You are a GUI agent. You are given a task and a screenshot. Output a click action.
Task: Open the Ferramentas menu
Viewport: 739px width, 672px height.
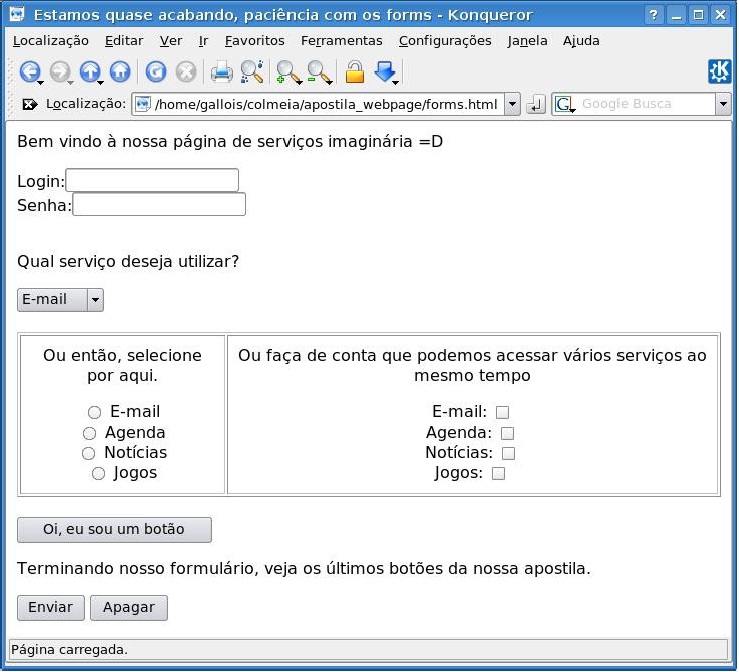[x=341, y=41]
